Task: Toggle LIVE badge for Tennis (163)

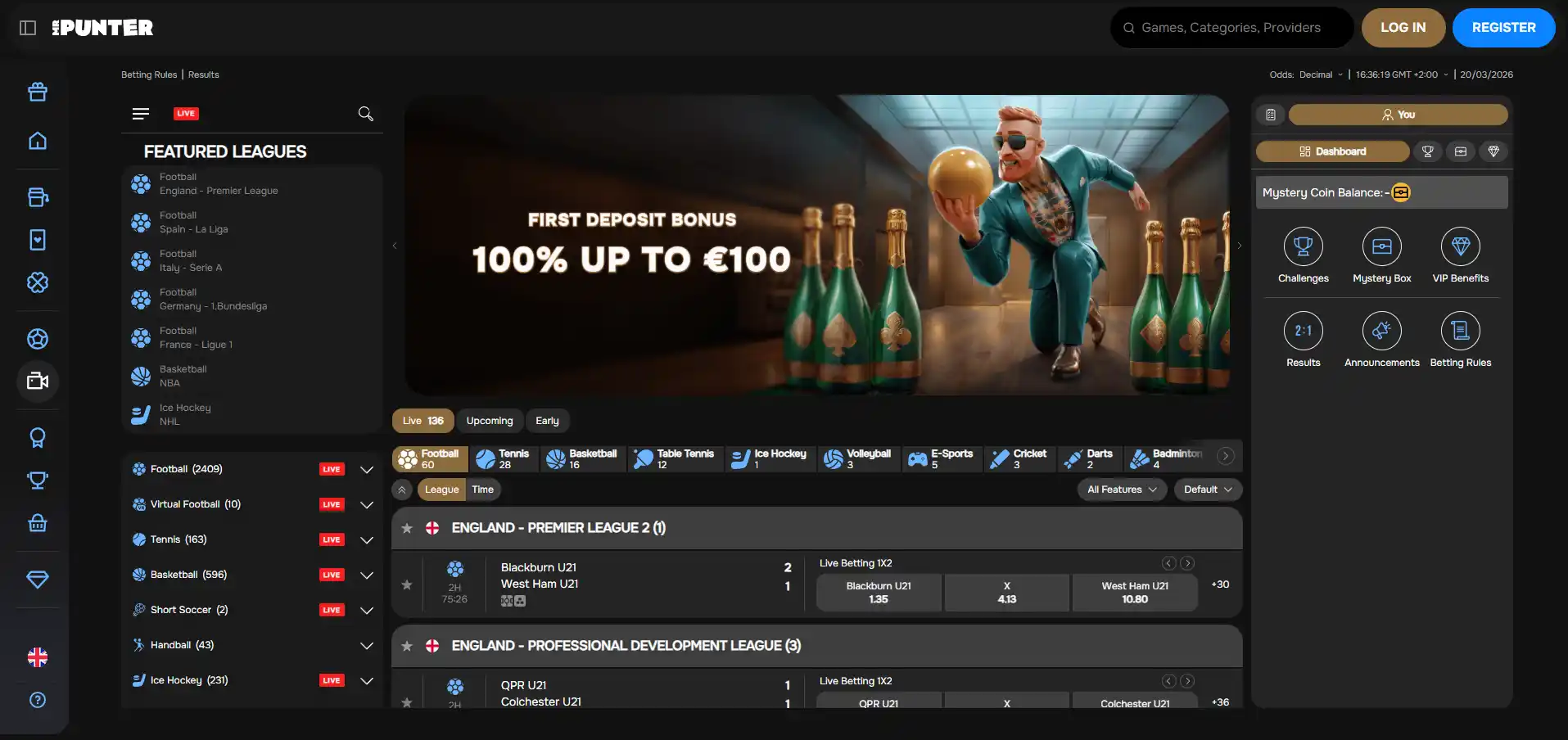Action: (x=332, y=539)
